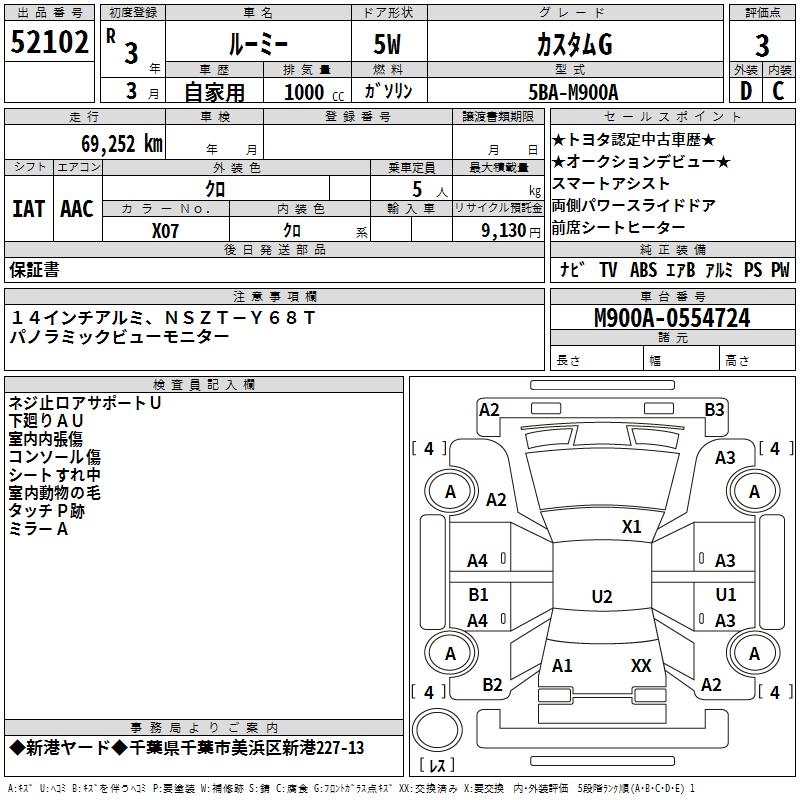Click the door shape value 5W
800x800 pixels.
[388, 44]
